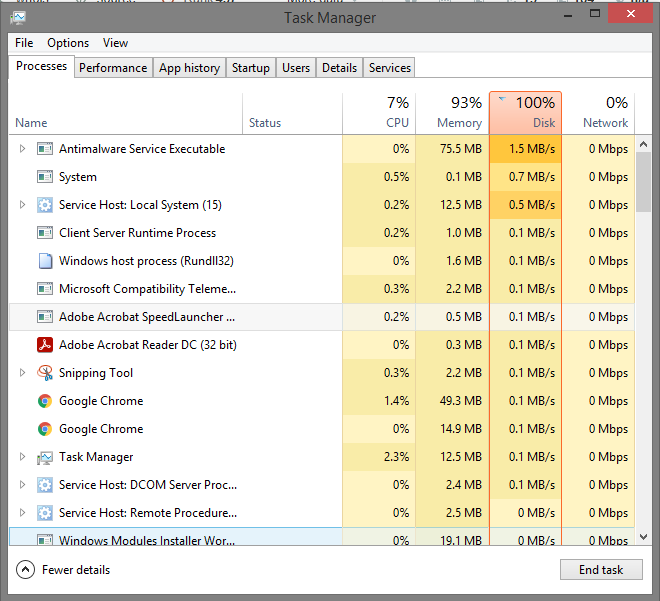Click the Adobe Acrobat SpeedLauncher icon
Viewport: 660px width, 601px height.
(45, 317)
